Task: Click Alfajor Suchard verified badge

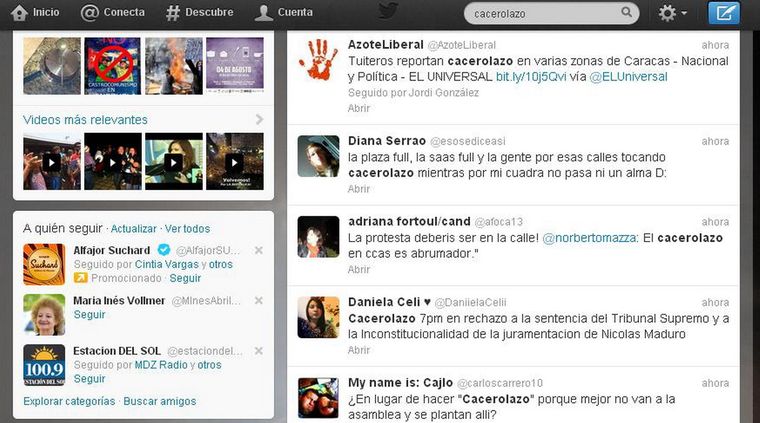Action: click(x=164, y=250)
